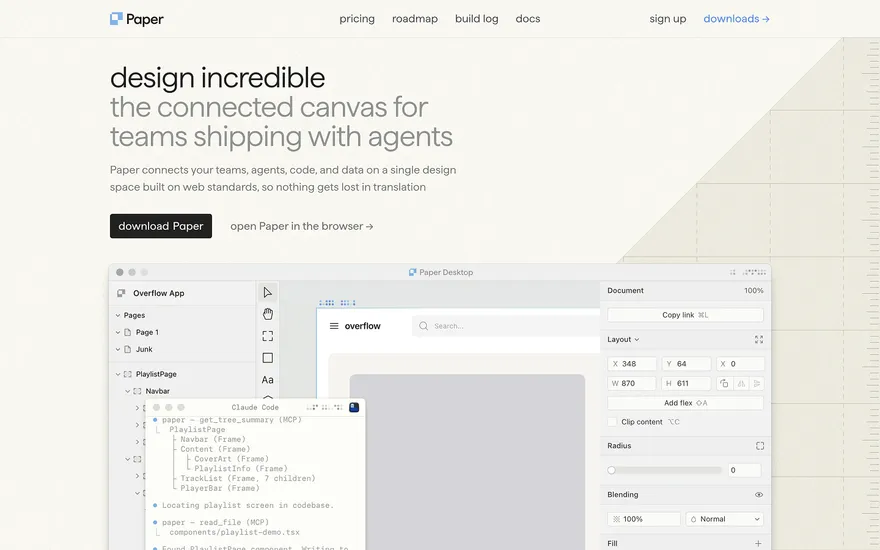The width and height of the screenshot is (880, 550).
Task: Click the width field W 870
Action: pyautogui.click(x=632, y=383)
